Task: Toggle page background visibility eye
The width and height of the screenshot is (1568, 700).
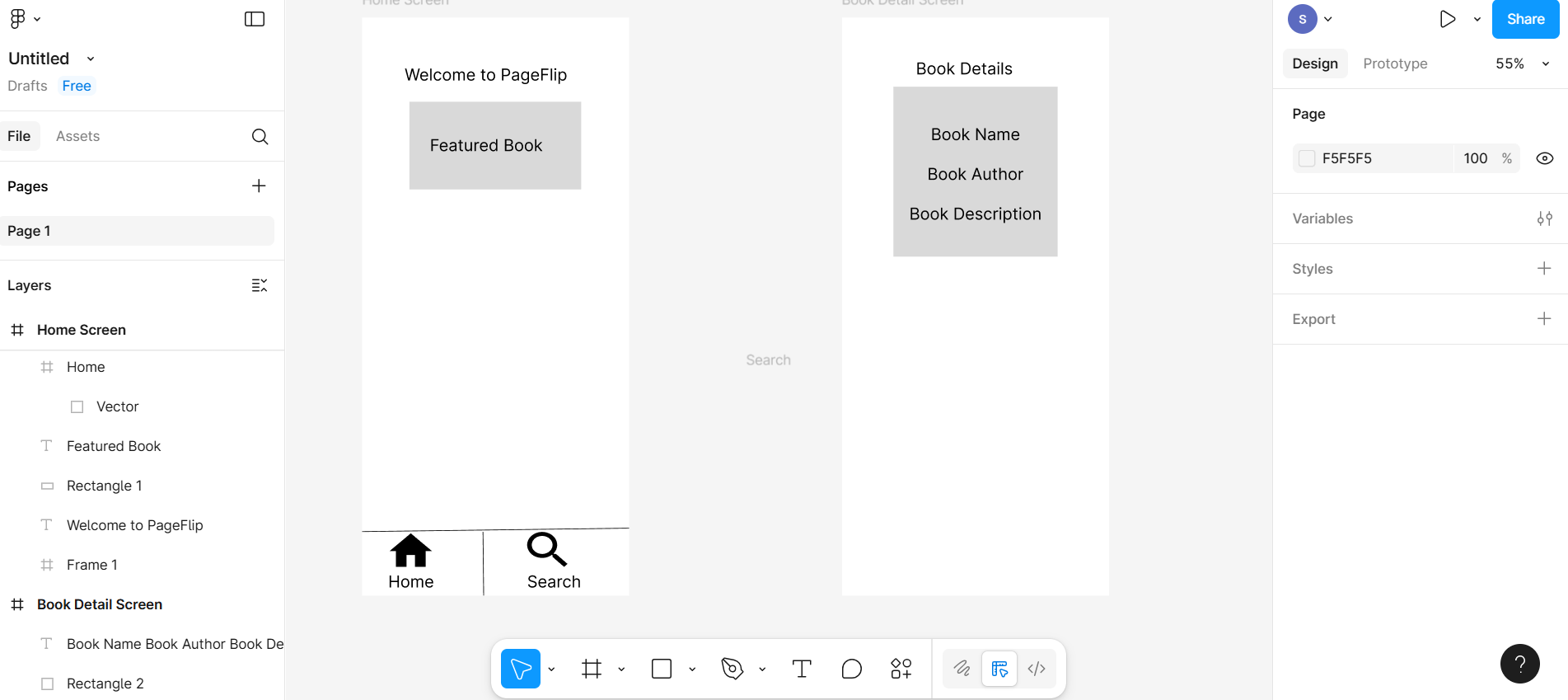Action: pyautogui.click(x=1544, y=158)
